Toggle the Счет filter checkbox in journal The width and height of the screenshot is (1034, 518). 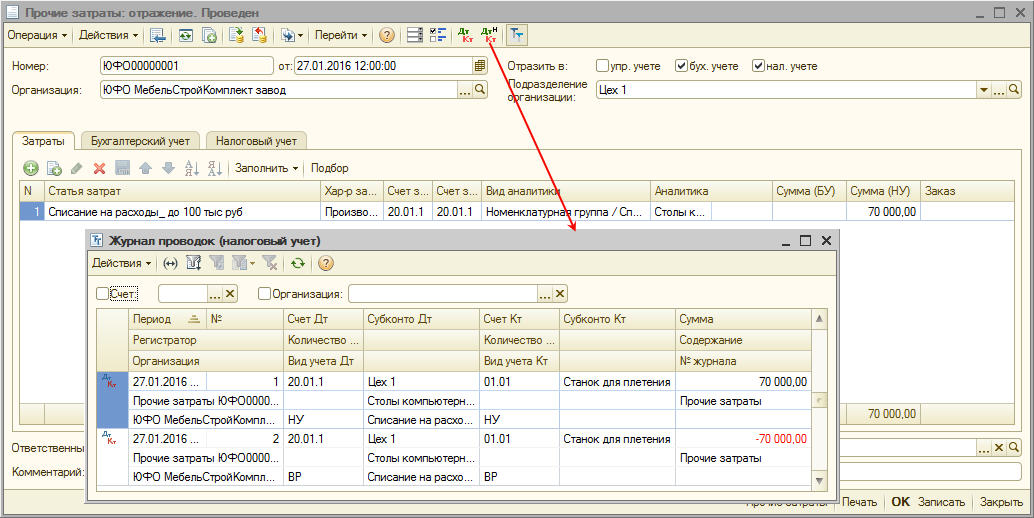tap(102, 294)
